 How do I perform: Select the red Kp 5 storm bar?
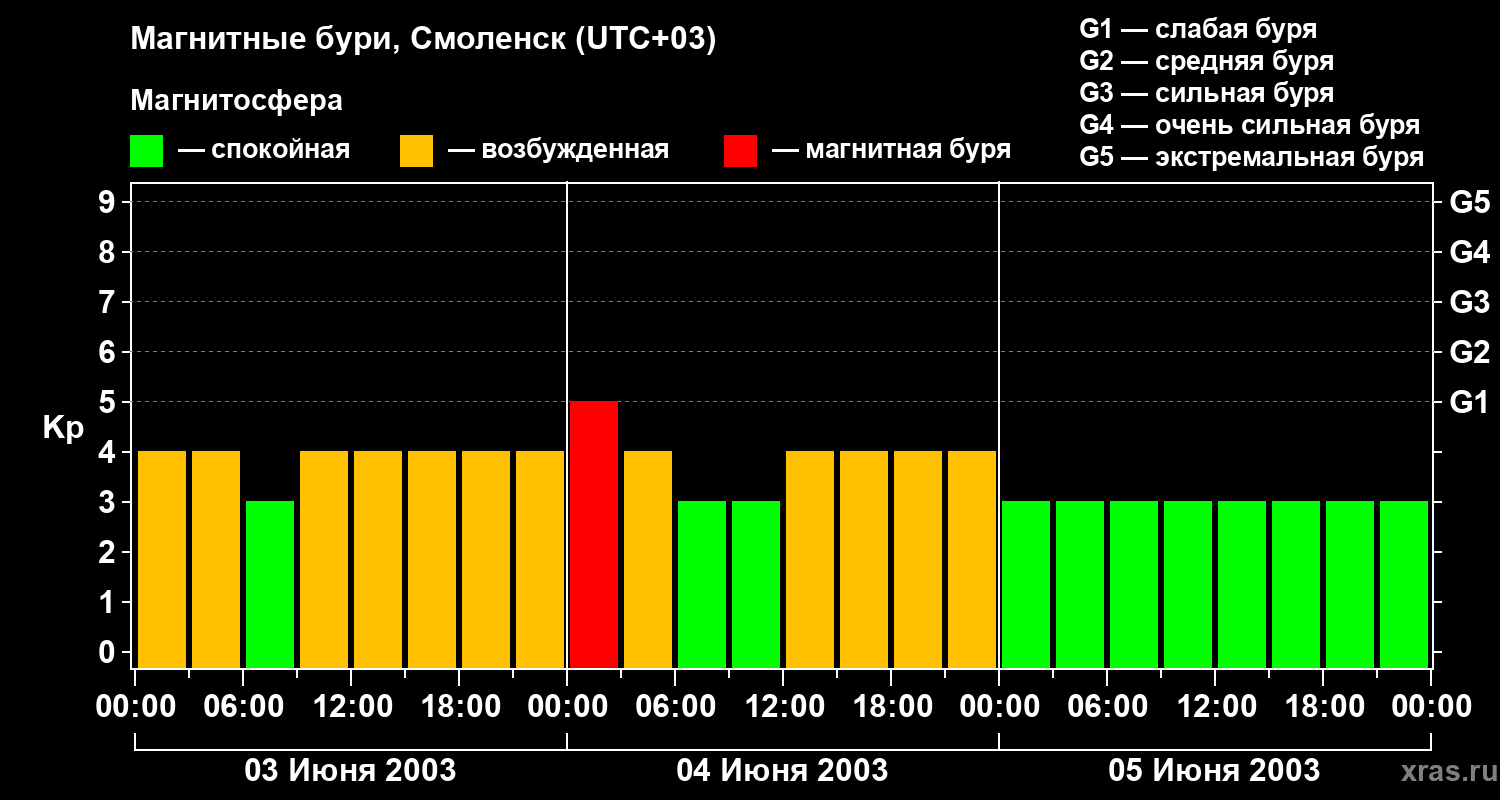click(594, 534)
